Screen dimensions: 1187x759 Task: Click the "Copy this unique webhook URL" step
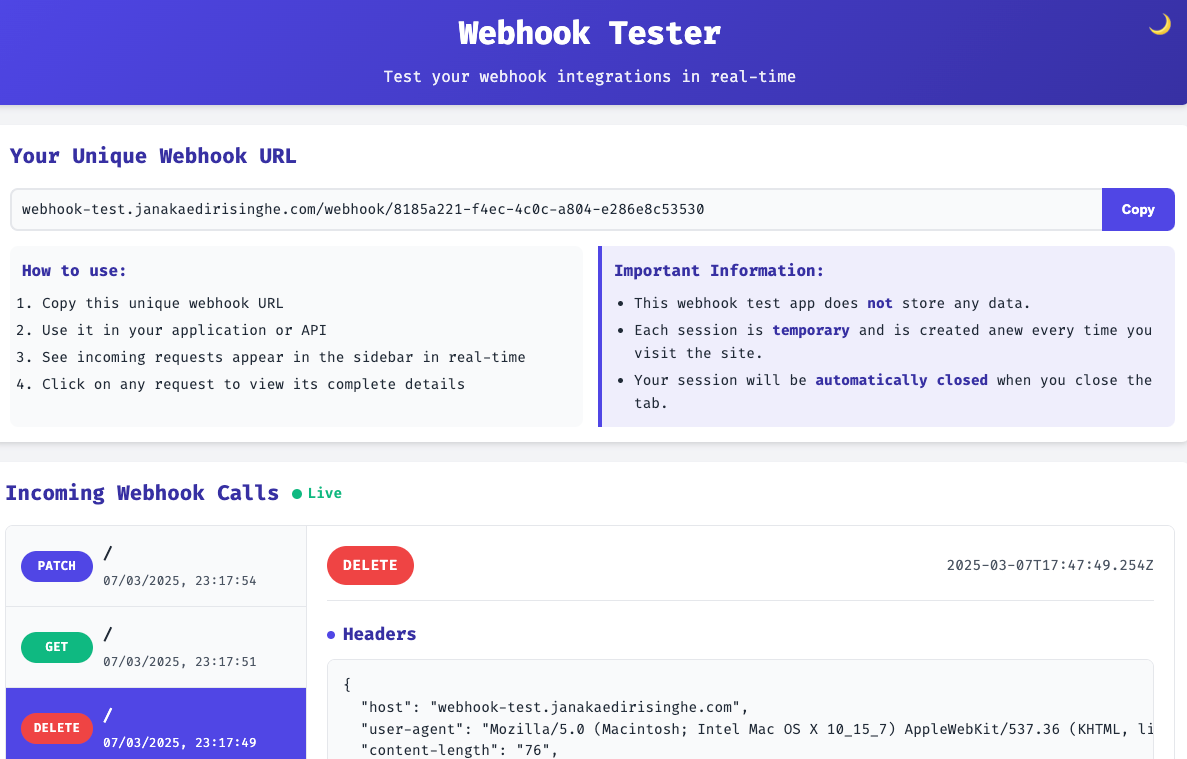[x=162, y=303]
